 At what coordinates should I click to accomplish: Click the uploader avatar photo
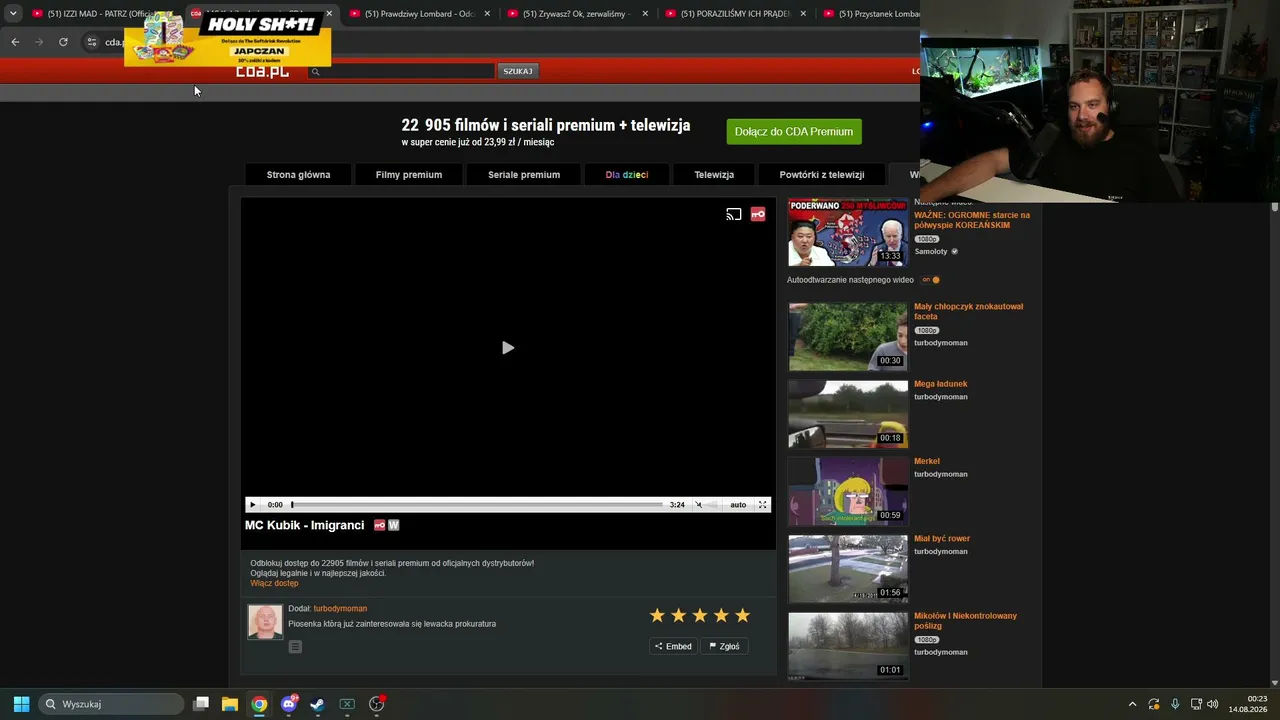(265, 622)
